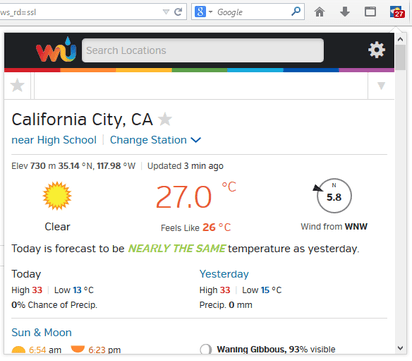Open the search engine selector dropdown
This screenshot has width=412, height=361.
pyautogui.click(x=203, y=12)
